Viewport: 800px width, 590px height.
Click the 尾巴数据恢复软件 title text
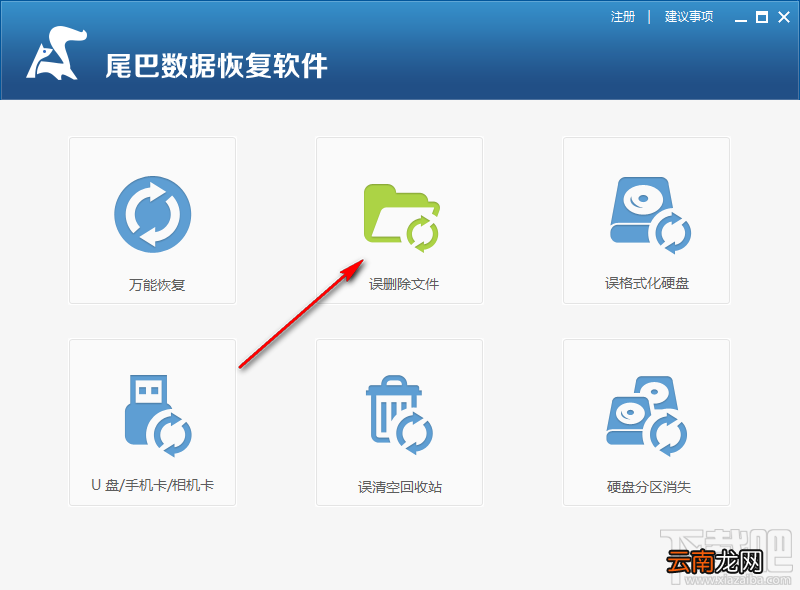pos(216,66)
